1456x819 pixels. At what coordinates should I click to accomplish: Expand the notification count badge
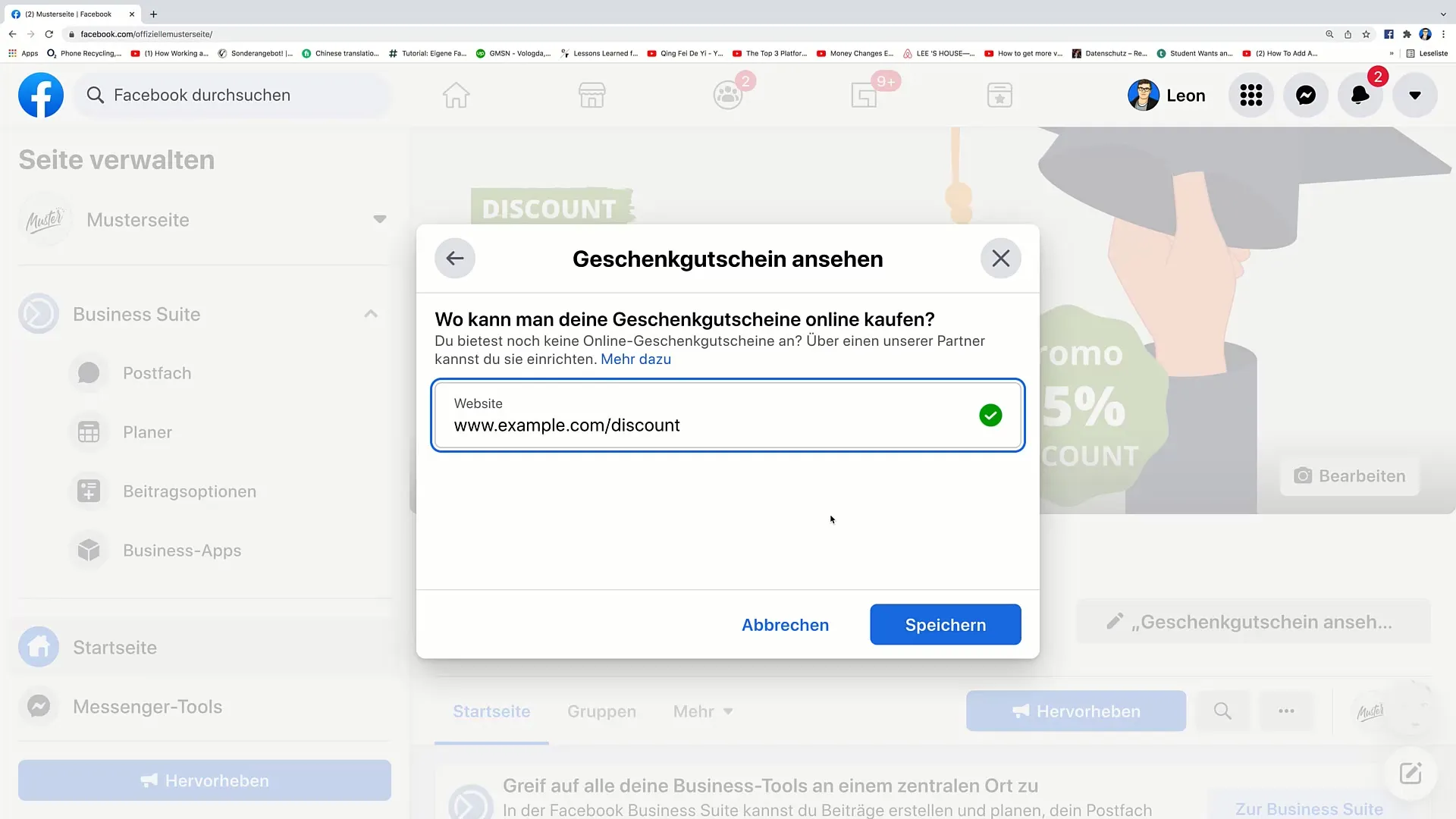tap(1377, 77)
